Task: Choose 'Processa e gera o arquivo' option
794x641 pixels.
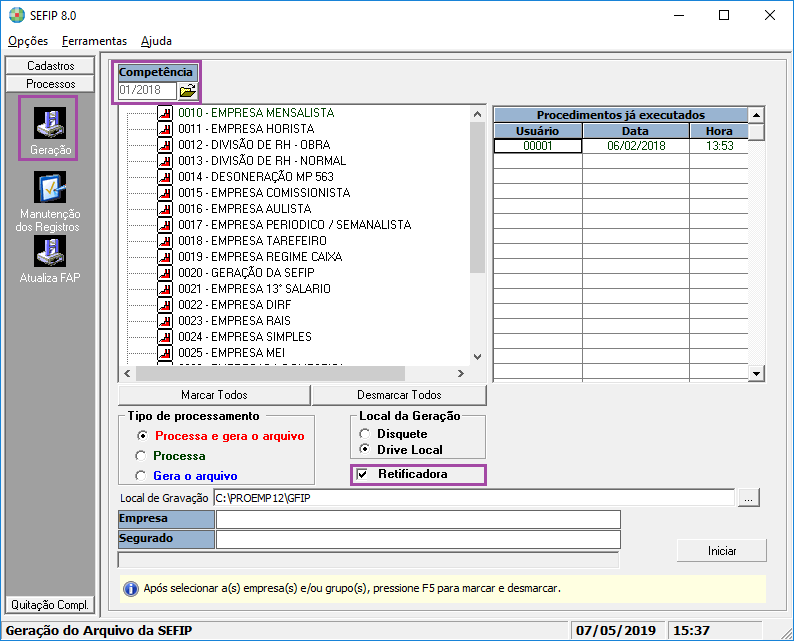Action: [x=142, y=435]
